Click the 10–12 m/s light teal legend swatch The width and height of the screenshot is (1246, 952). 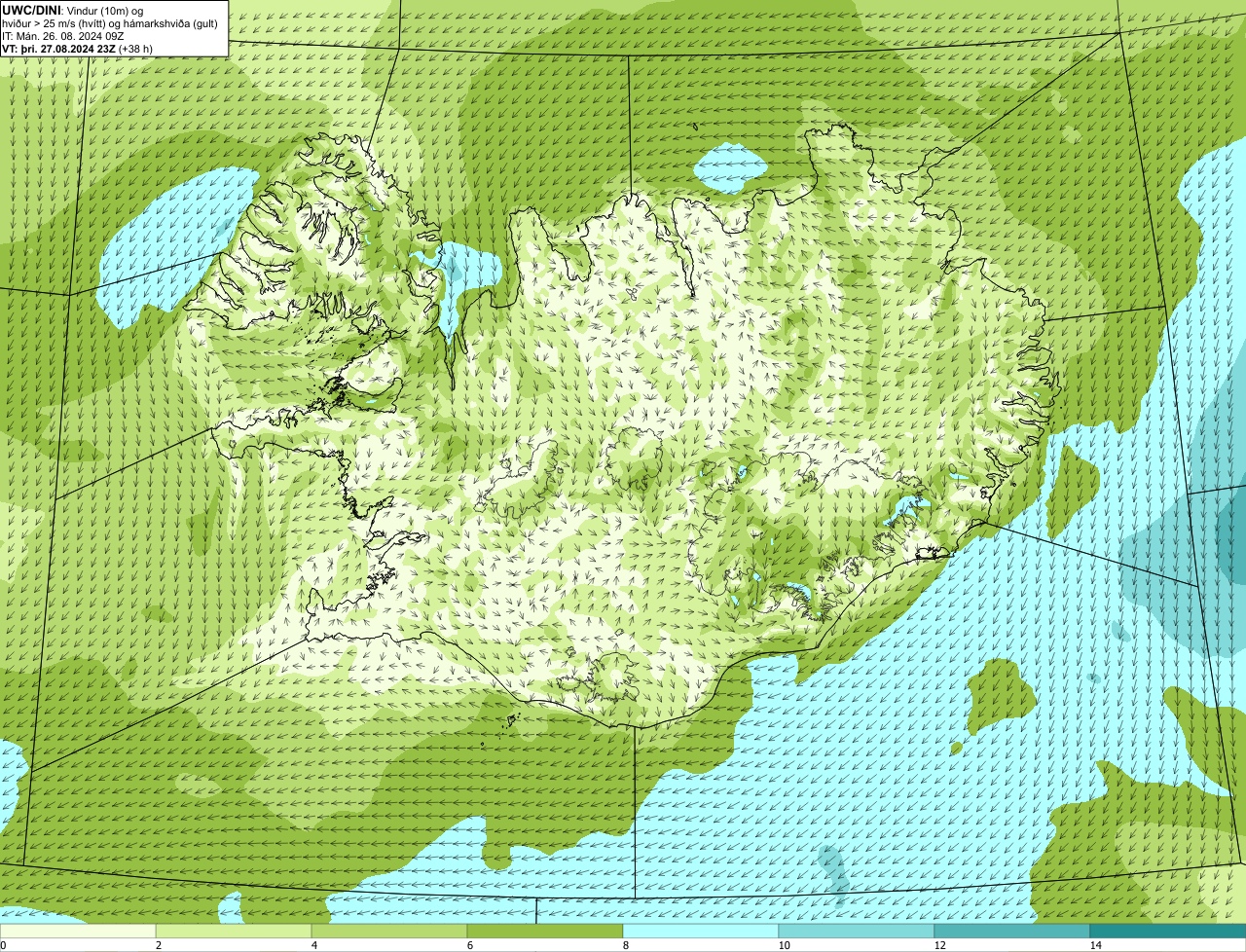click(x=857, y=931)
